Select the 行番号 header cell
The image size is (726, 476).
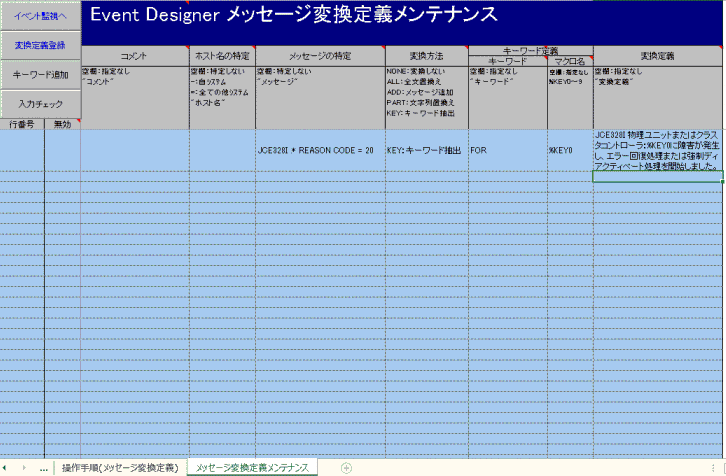tap(22, 124)
